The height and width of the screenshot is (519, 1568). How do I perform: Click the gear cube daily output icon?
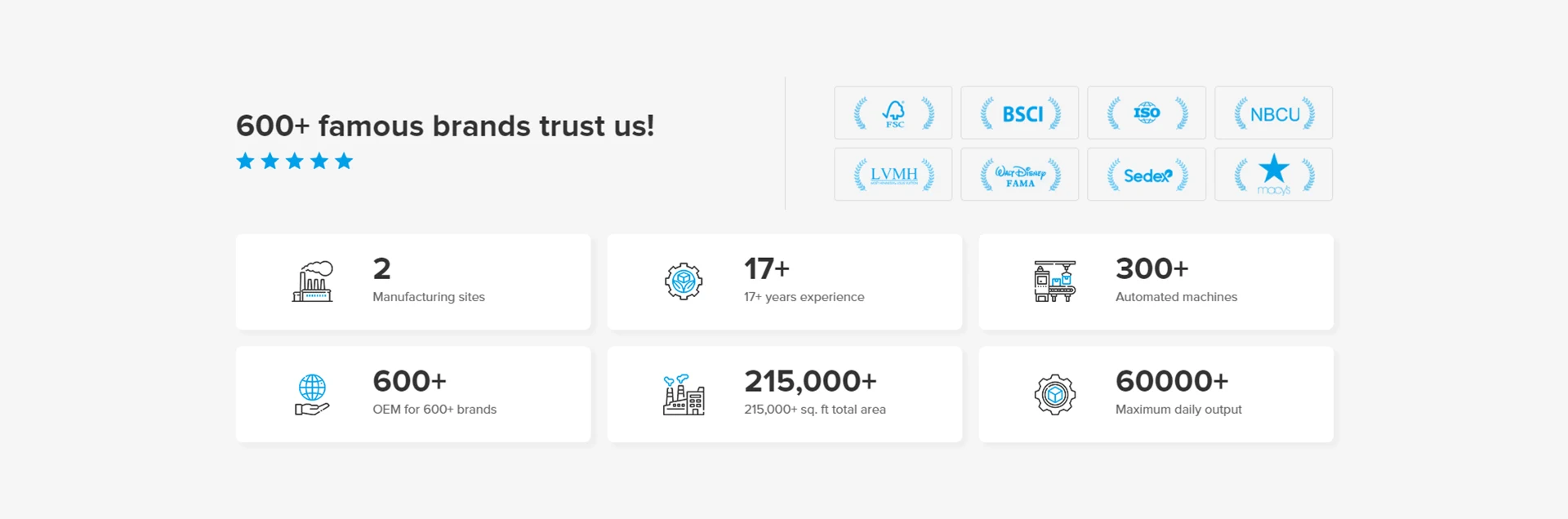[1055, 395]
